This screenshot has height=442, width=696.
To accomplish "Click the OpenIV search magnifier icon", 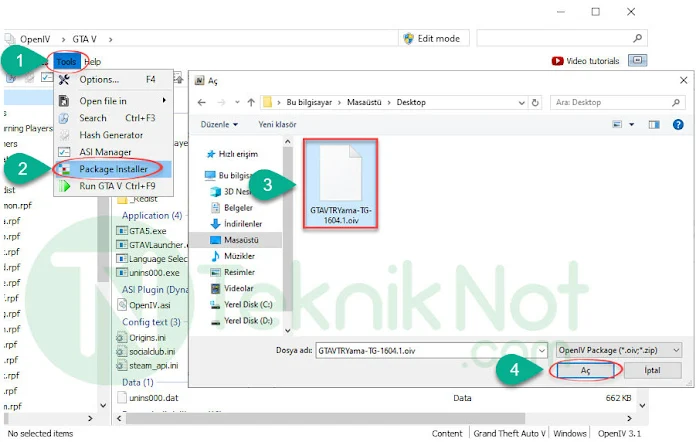I will pyautogui.click(x=637, y=39).
